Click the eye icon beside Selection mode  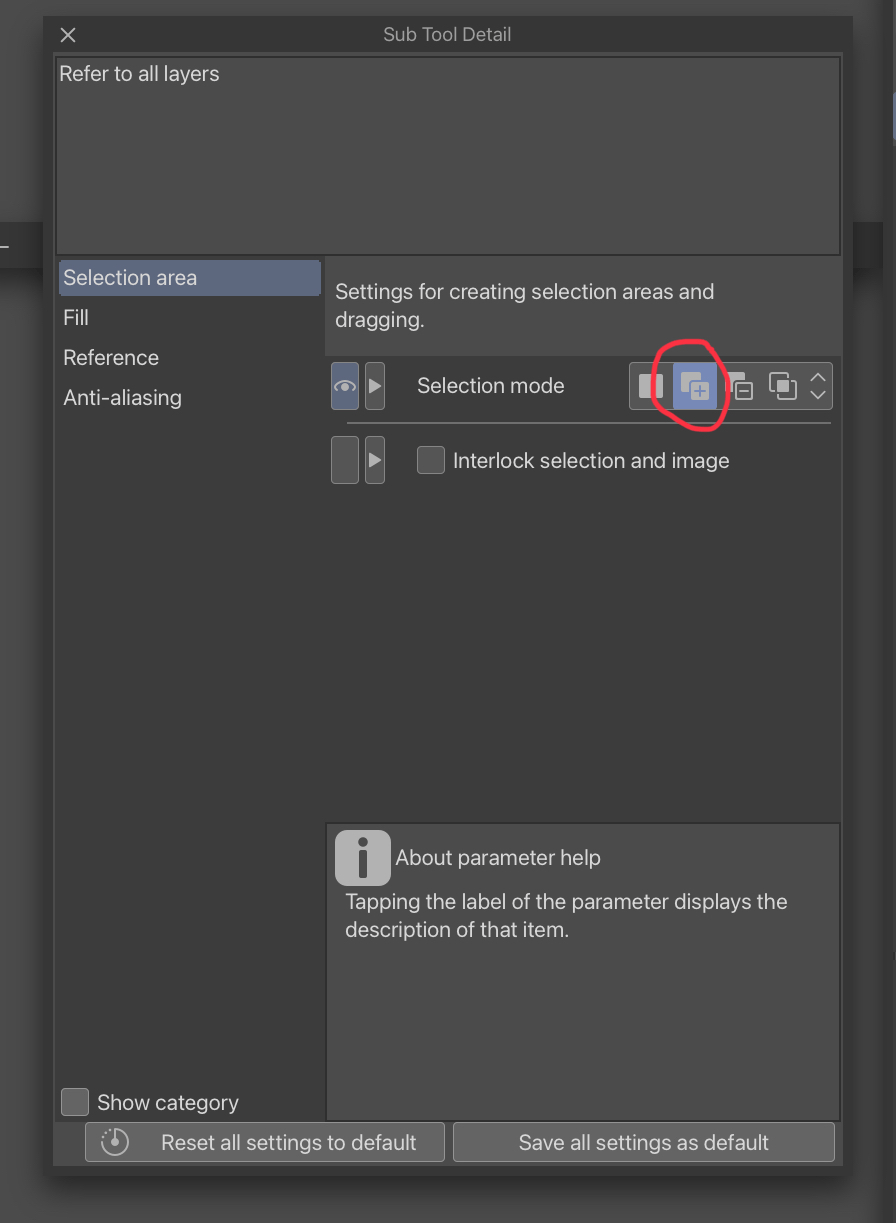click(343, 386)
